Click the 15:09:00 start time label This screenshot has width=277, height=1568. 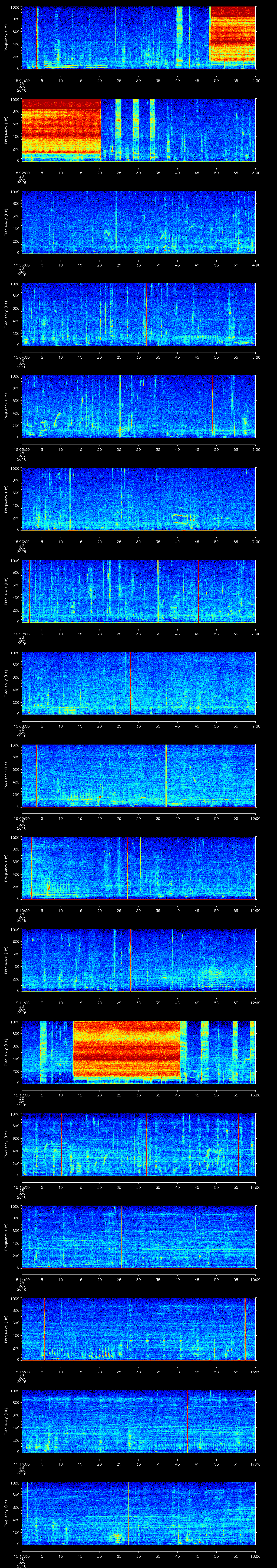coord(21,818)
